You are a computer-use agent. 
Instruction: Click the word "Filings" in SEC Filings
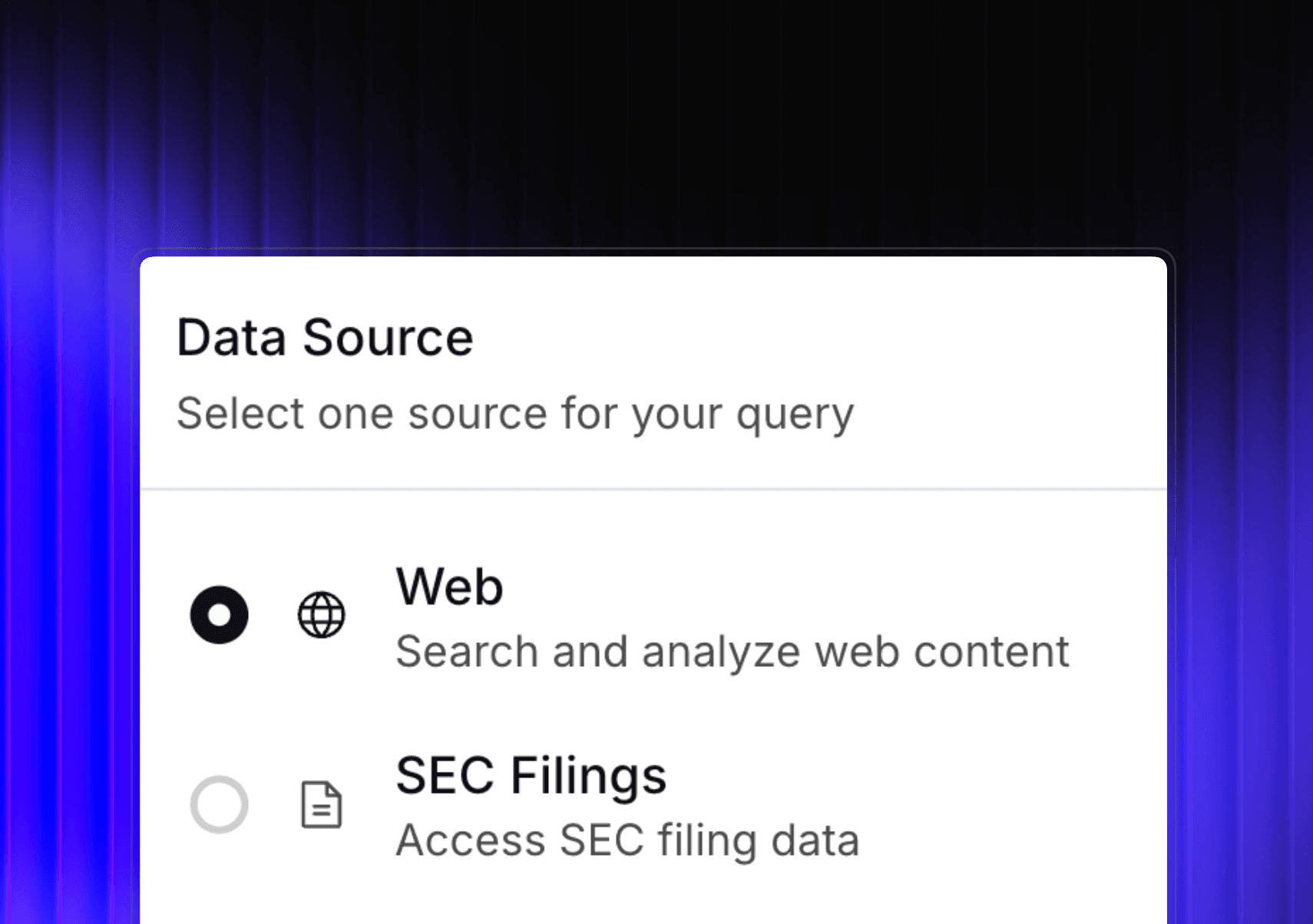point(588,775)
